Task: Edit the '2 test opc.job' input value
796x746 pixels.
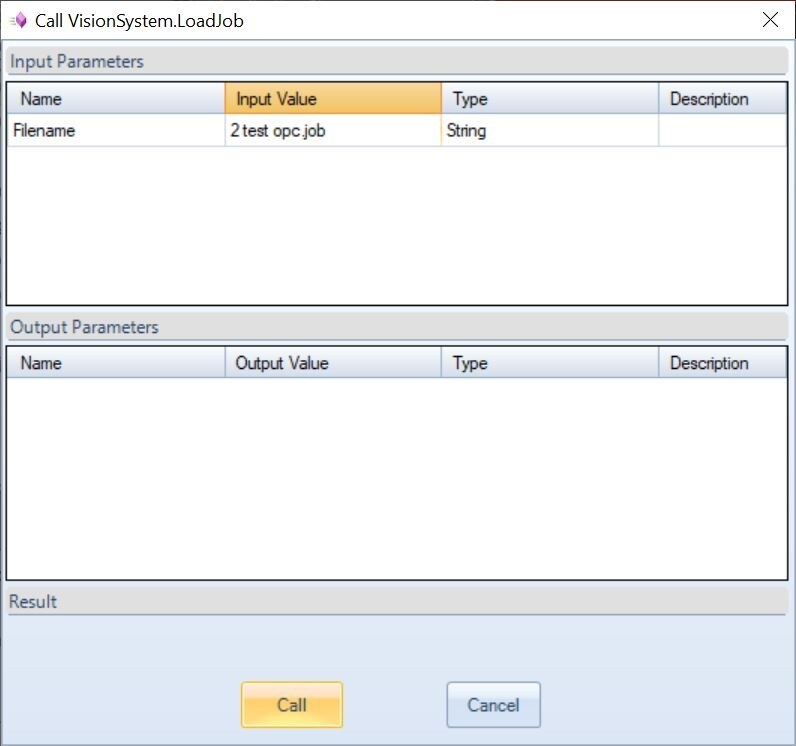Action: [x=332, y=131]
